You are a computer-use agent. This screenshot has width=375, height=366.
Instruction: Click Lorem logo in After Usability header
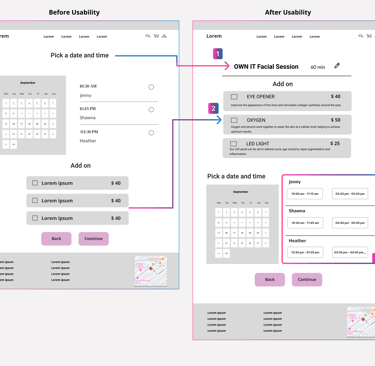coord(214,36)
